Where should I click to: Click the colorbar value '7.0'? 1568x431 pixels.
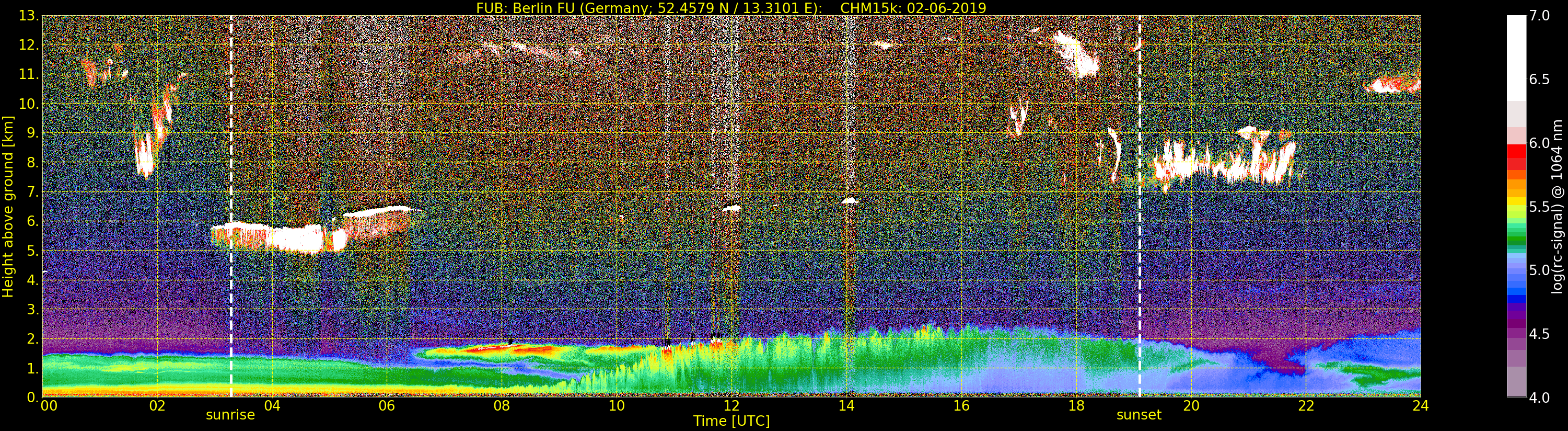(1539, 16)
